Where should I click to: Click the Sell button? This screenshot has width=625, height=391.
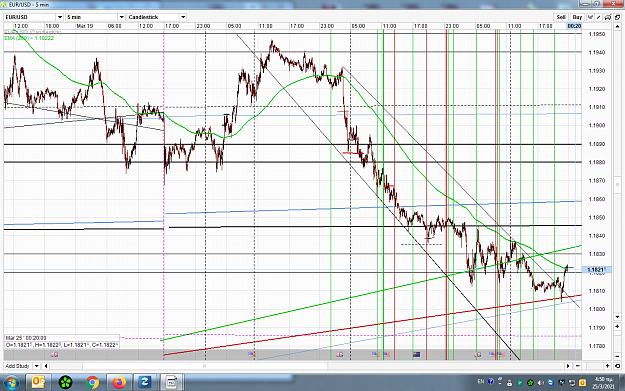[561, 17]
